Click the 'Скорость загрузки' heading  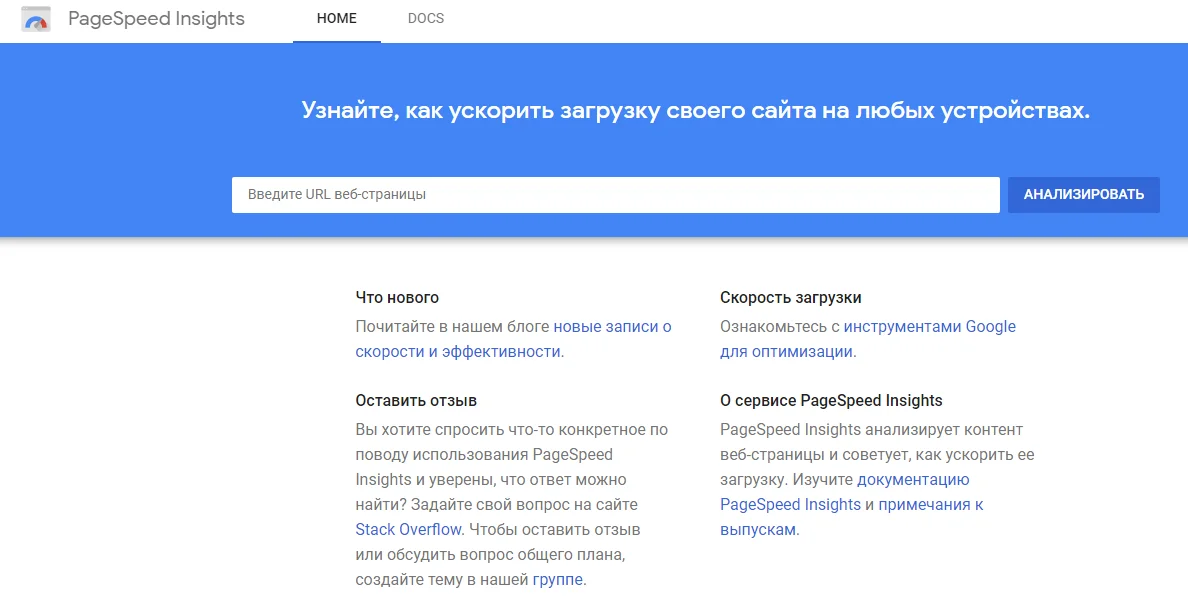coord(790,298)
